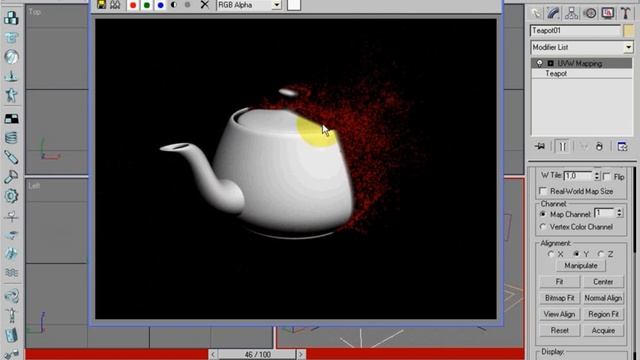
Task: Click the Teapot01 object name field
Action: (575, 31)
